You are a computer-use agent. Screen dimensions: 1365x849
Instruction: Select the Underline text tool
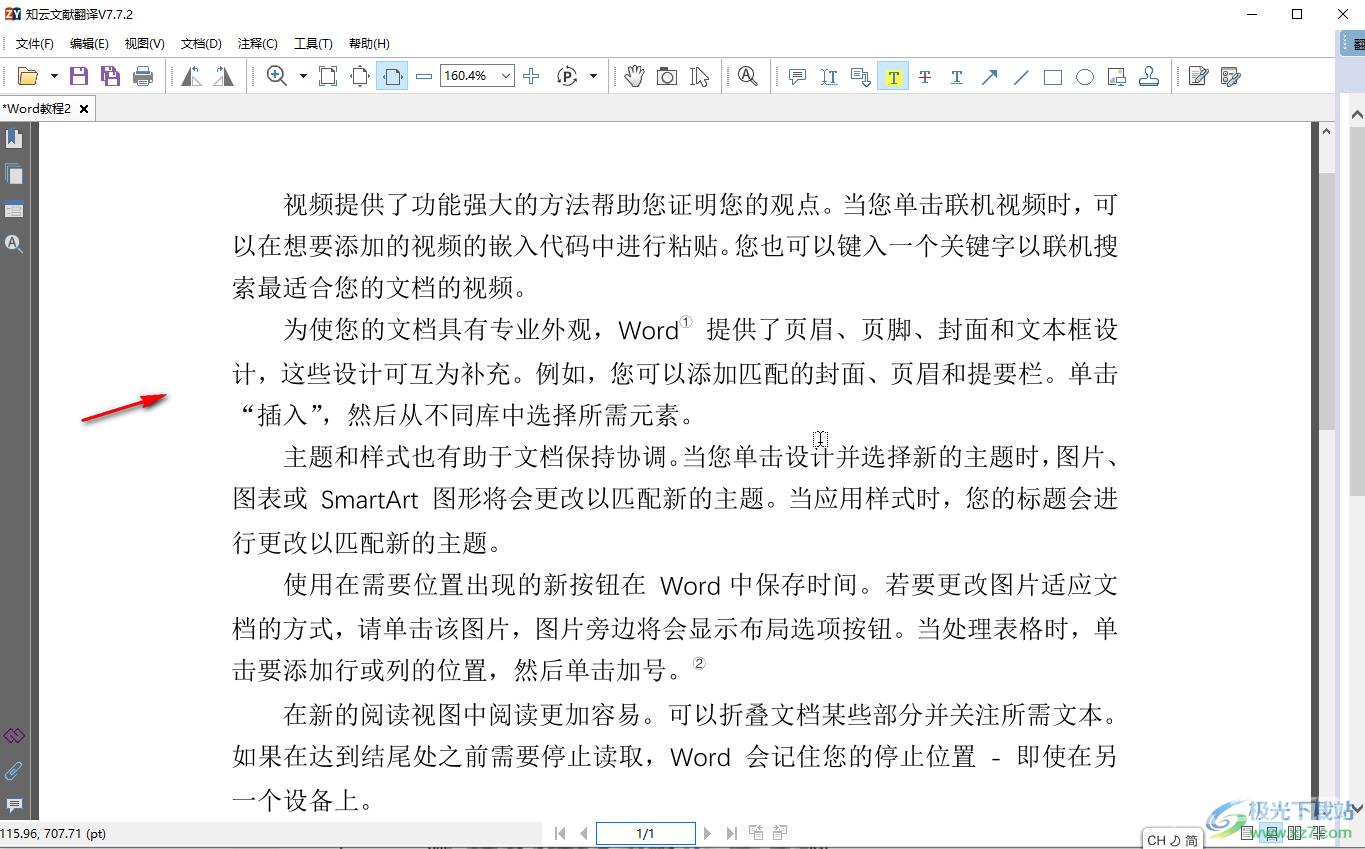click(957, 76)
